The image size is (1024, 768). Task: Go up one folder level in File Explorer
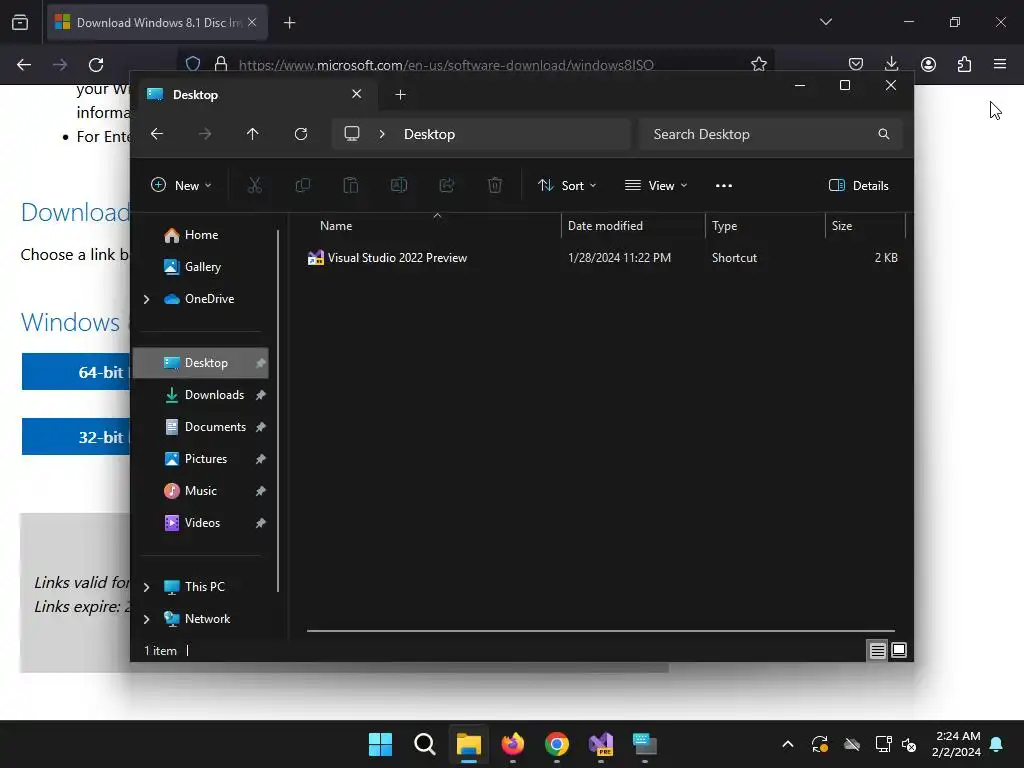click(x=253, y=134)
